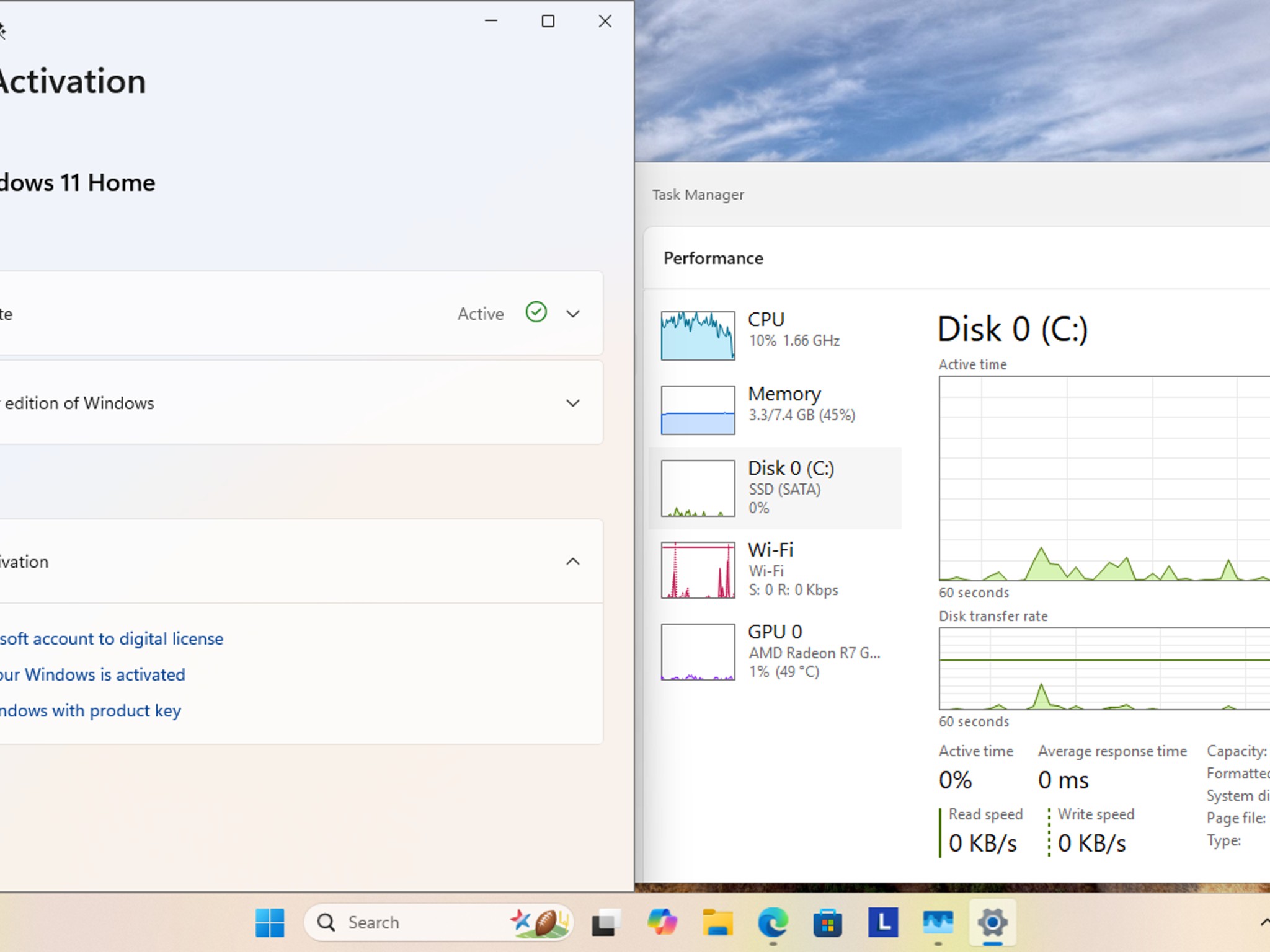Click the taskbar Search box
This screenshot has height=952, width=1270.
click(438, 923)
